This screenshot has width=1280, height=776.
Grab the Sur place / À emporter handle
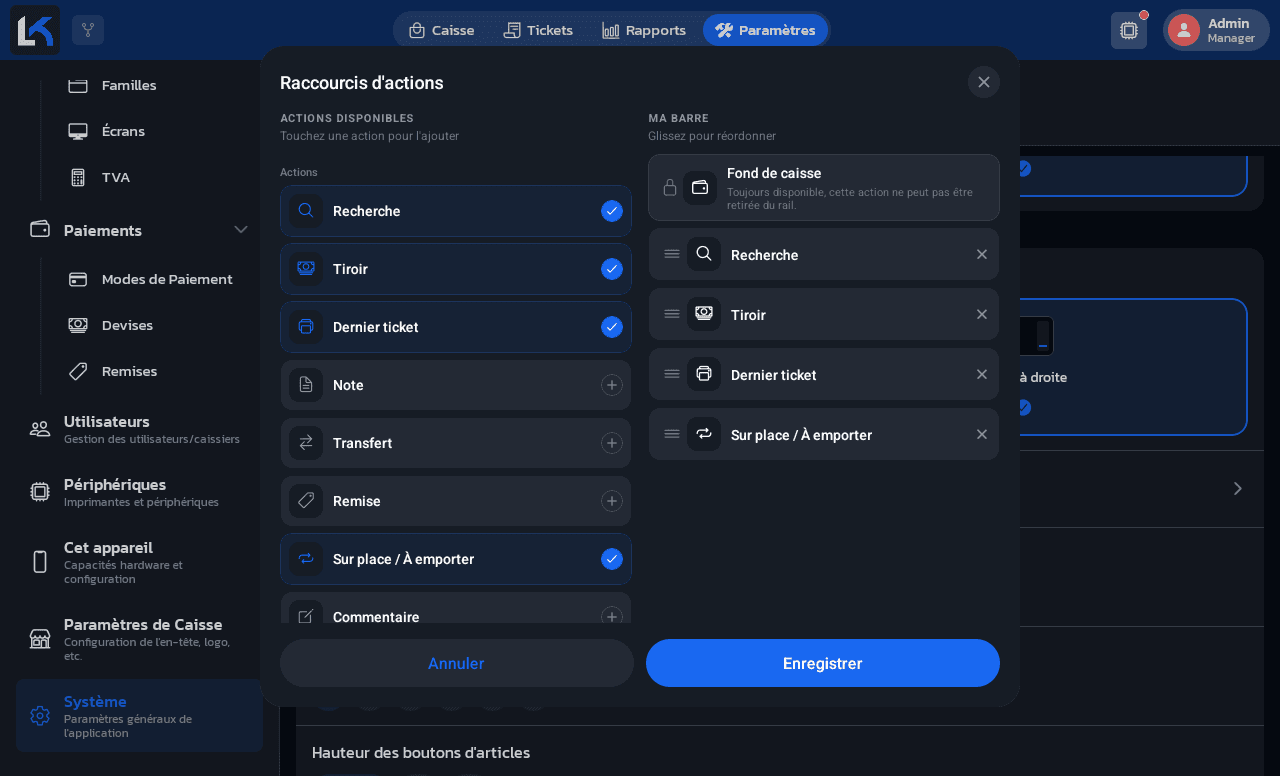tap(672, 434)
